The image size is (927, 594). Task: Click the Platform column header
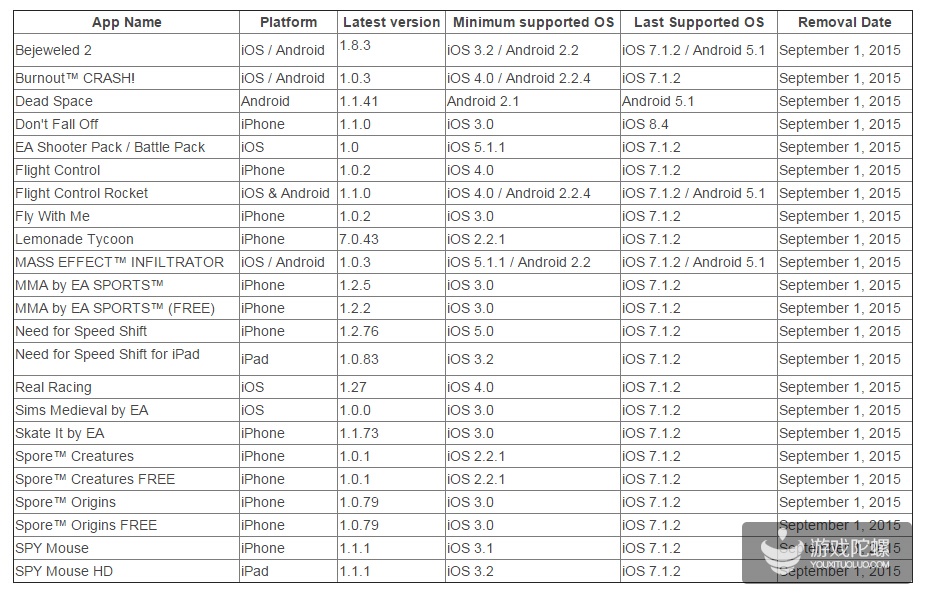click(x=288, y=22)
